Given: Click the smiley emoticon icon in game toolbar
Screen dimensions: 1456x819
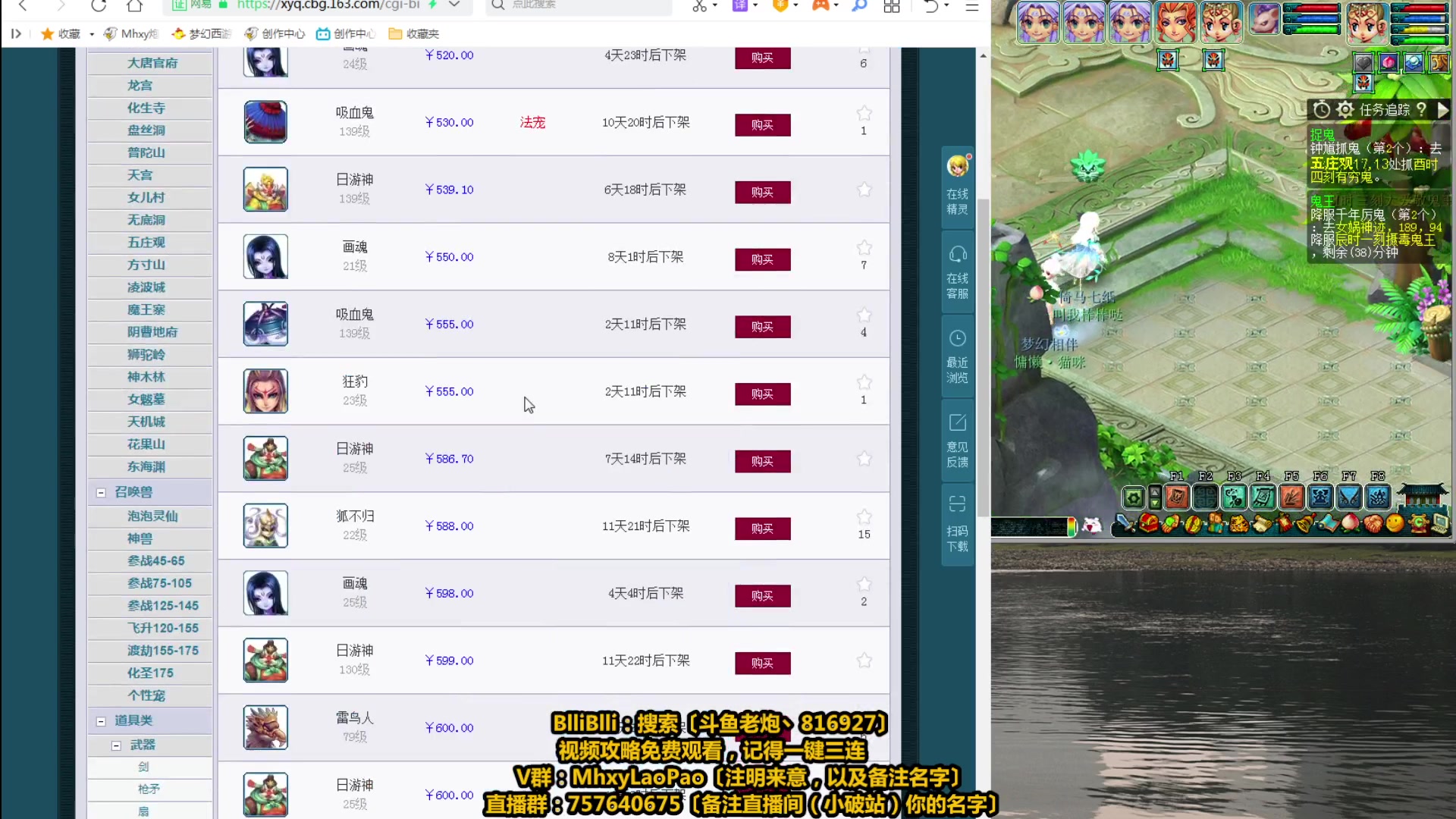Looking at the screenshot, I should (x=1395, y=523).
